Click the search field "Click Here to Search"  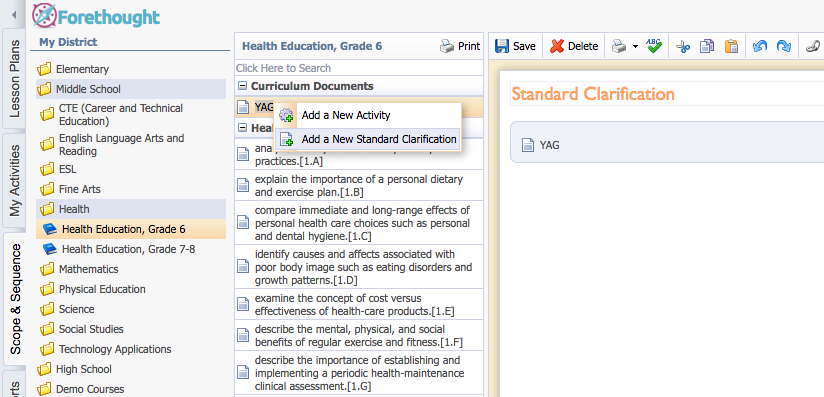pyautogui.click(x=358, y=68)
